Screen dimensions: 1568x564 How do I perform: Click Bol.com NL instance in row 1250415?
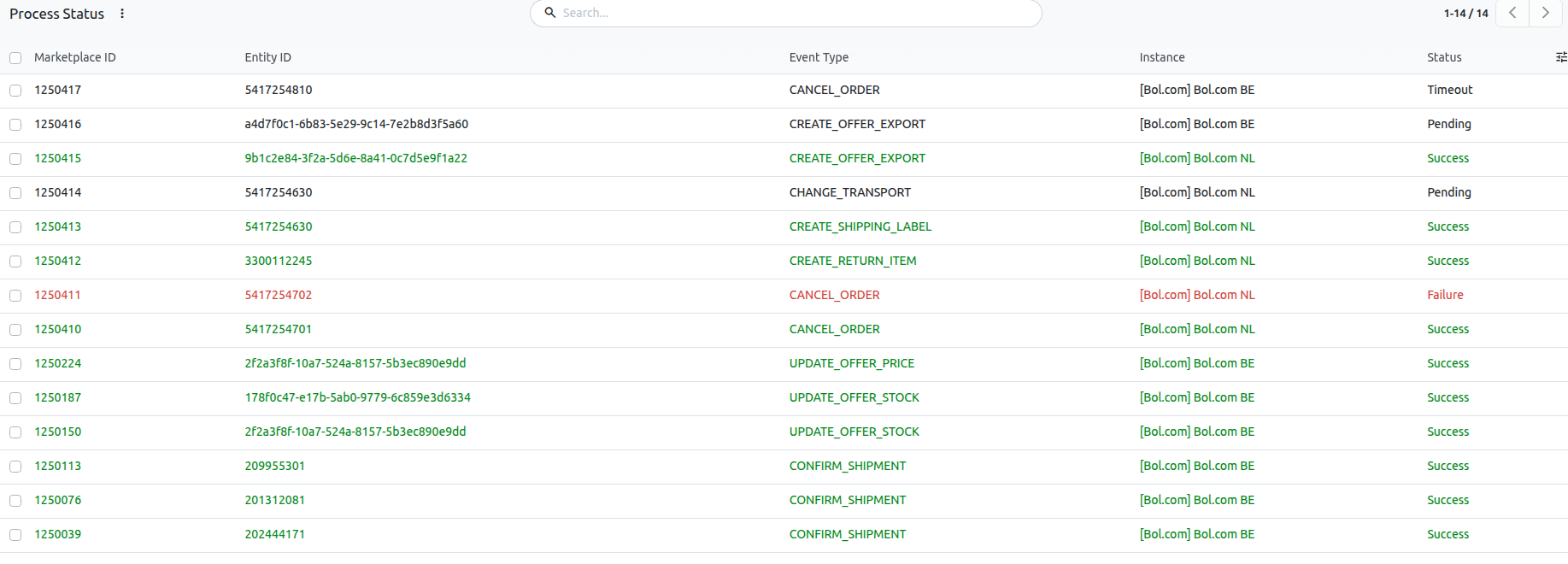[x=1197, y=158]
